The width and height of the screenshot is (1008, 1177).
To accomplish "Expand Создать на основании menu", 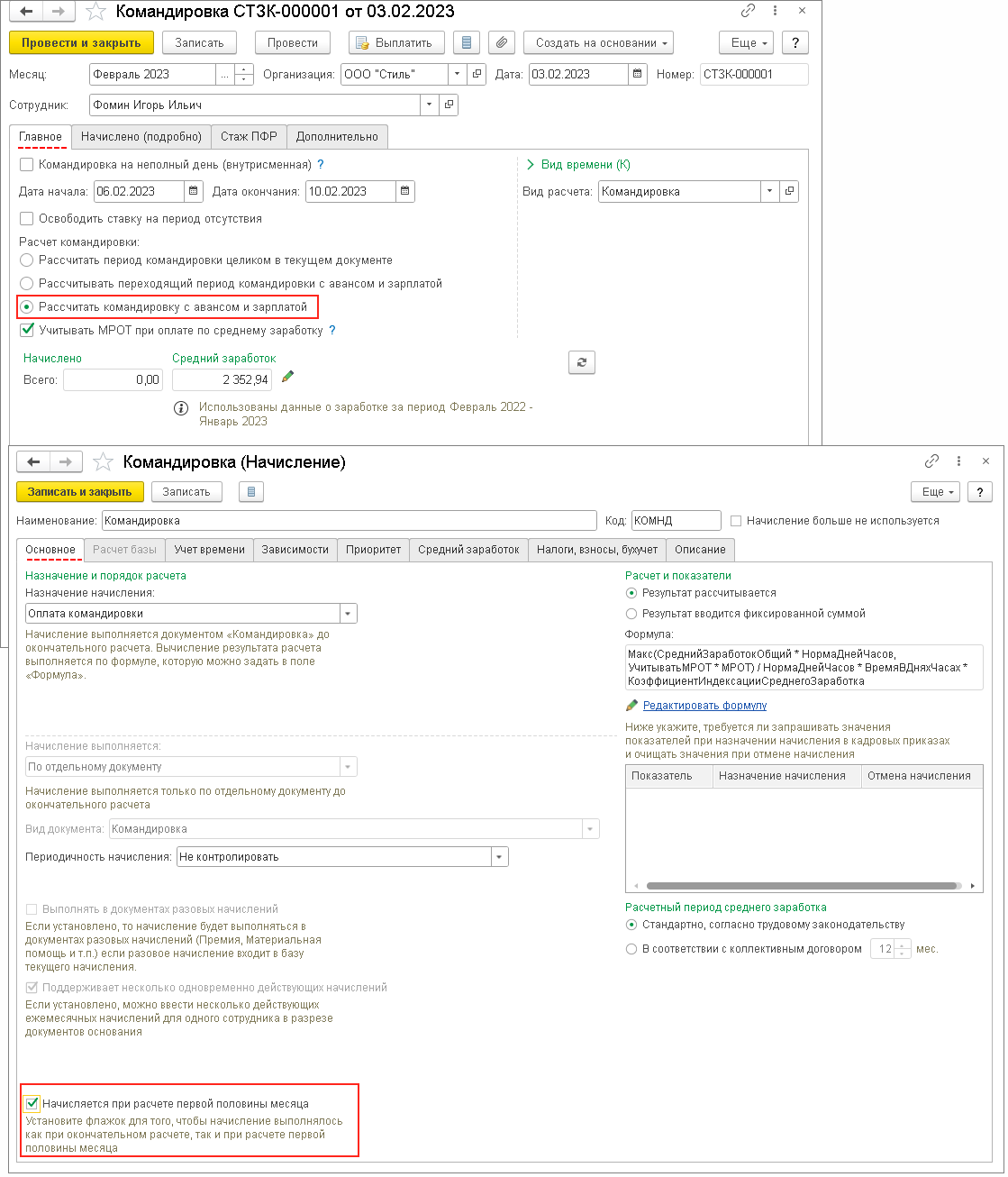I will click(599, 42).
